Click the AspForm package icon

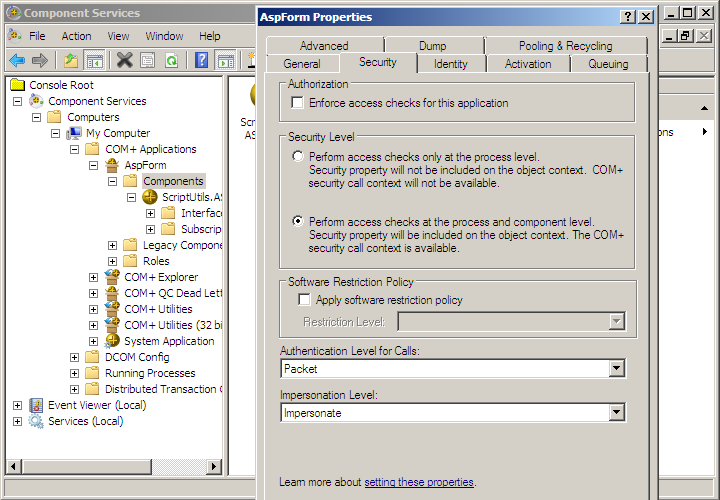[112, 165]
